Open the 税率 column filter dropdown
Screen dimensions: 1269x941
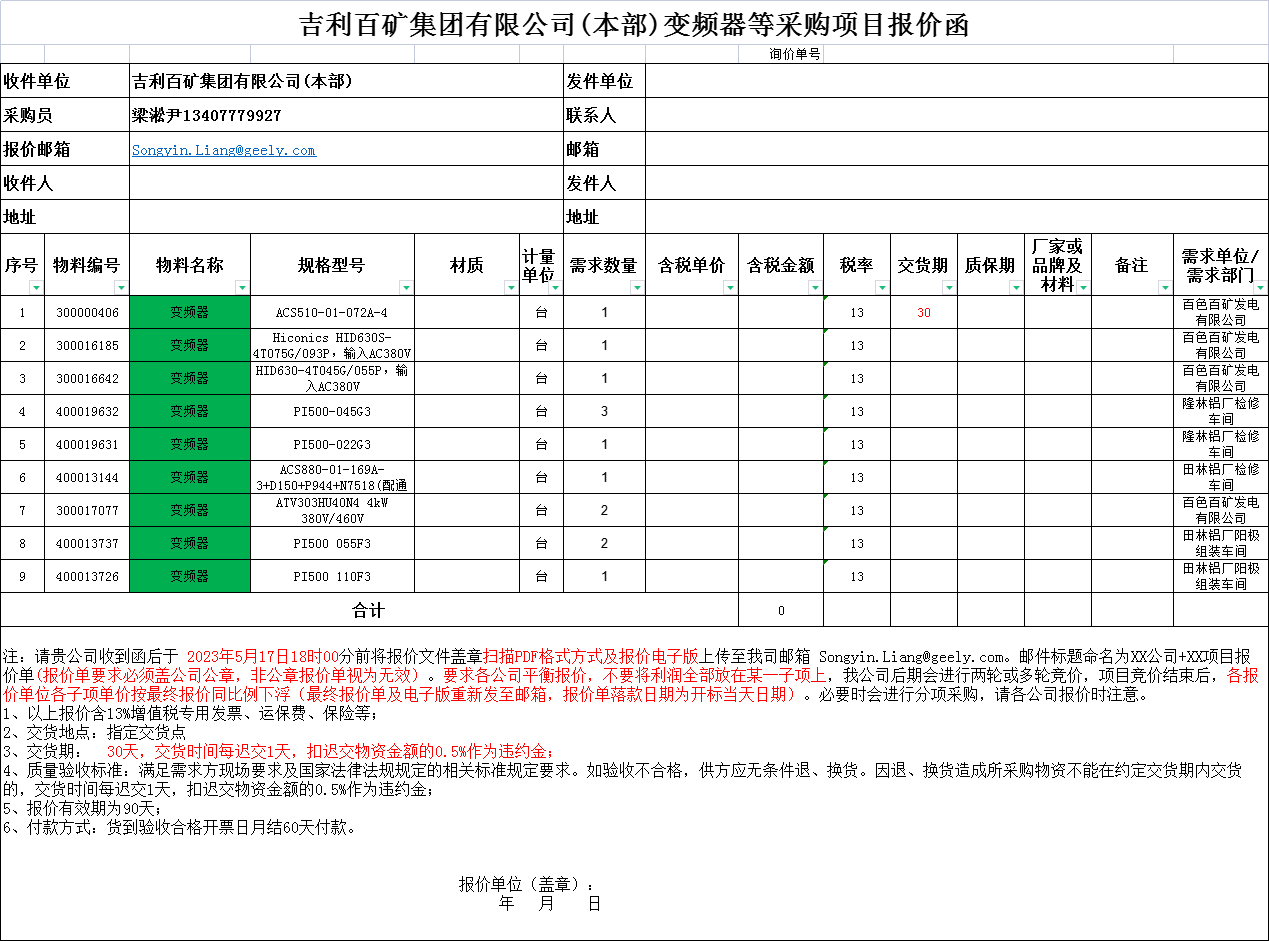[882, 288]
